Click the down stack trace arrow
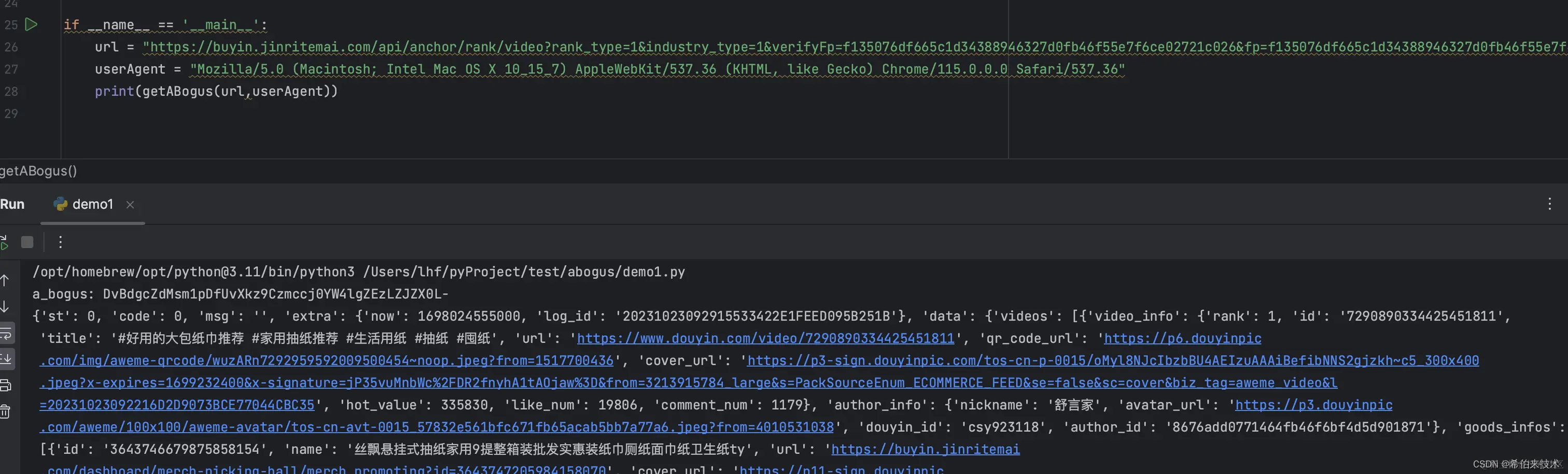The height and width of the screenshot is (474, 1568). tap(5, 306)
